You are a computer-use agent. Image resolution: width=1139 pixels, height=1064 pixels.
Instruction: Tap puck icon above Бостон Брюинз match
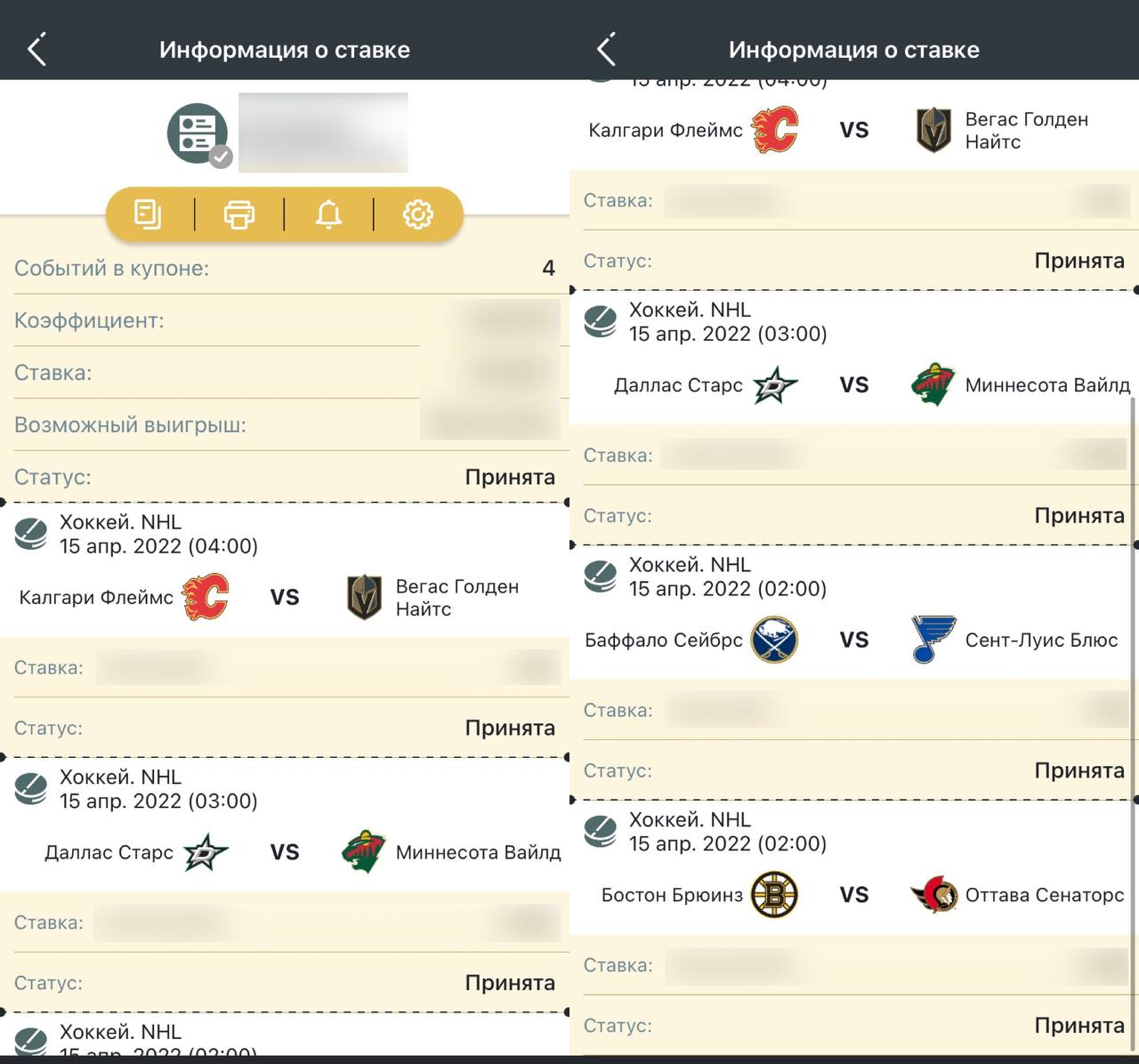(601, 832)
